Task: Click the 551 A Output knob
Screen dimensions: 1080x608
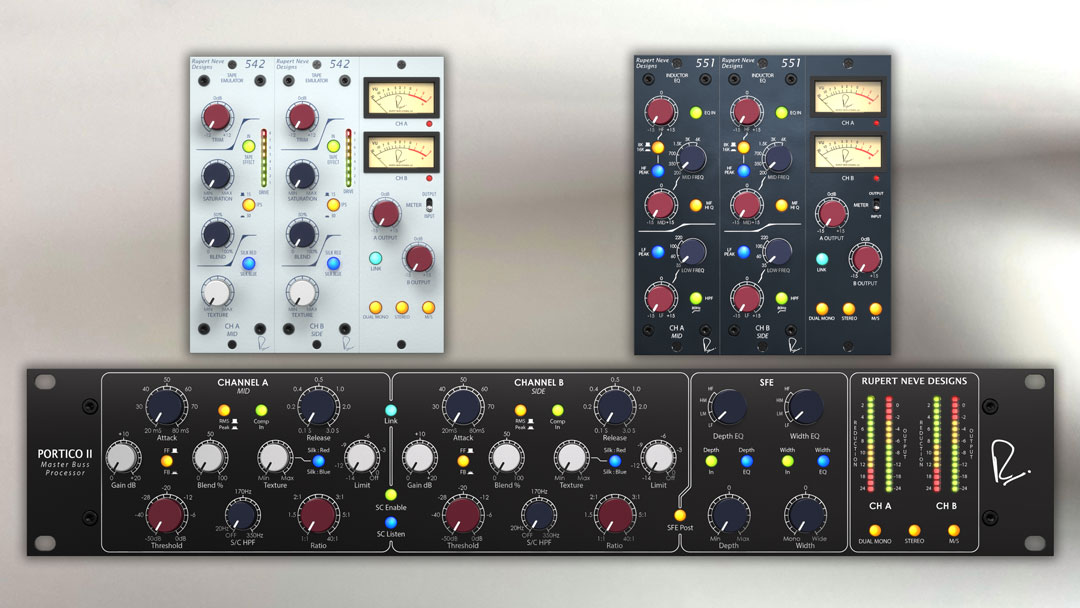Action: tap(831, 213)
